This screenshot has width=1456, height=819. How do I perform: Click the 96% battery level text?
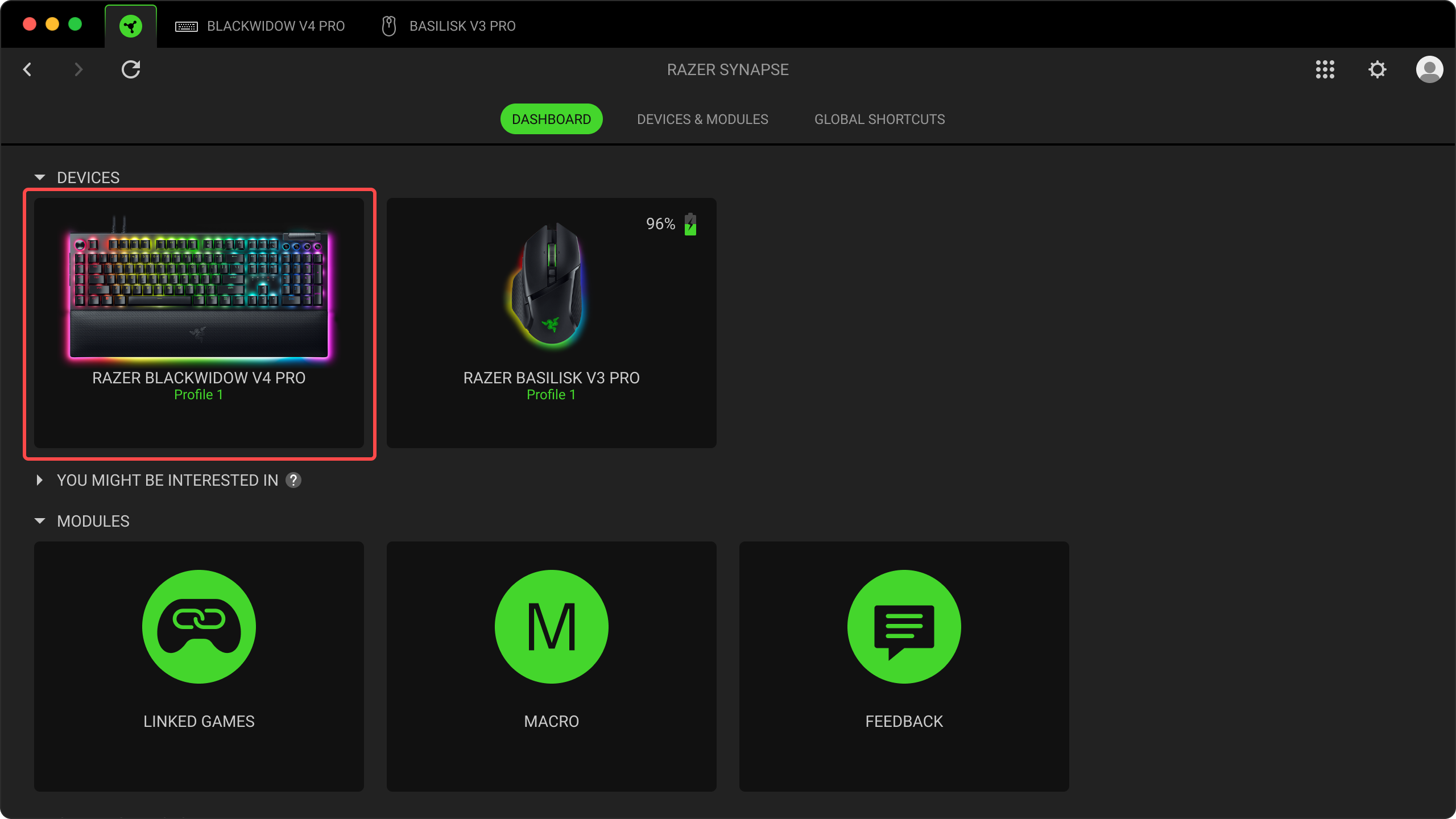point(660,224)
